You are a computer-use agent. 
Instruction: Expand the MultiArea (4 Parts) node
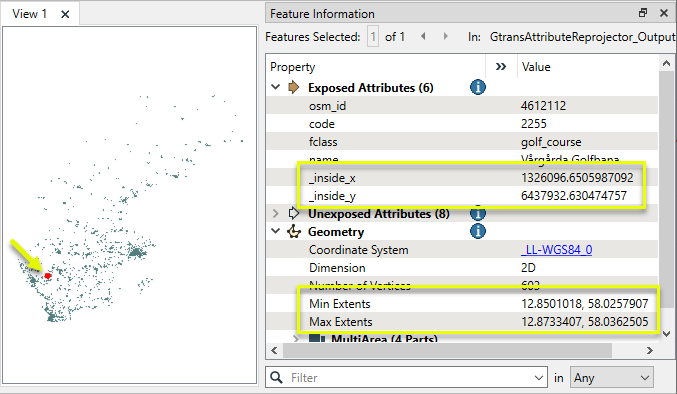click(296, 338)
